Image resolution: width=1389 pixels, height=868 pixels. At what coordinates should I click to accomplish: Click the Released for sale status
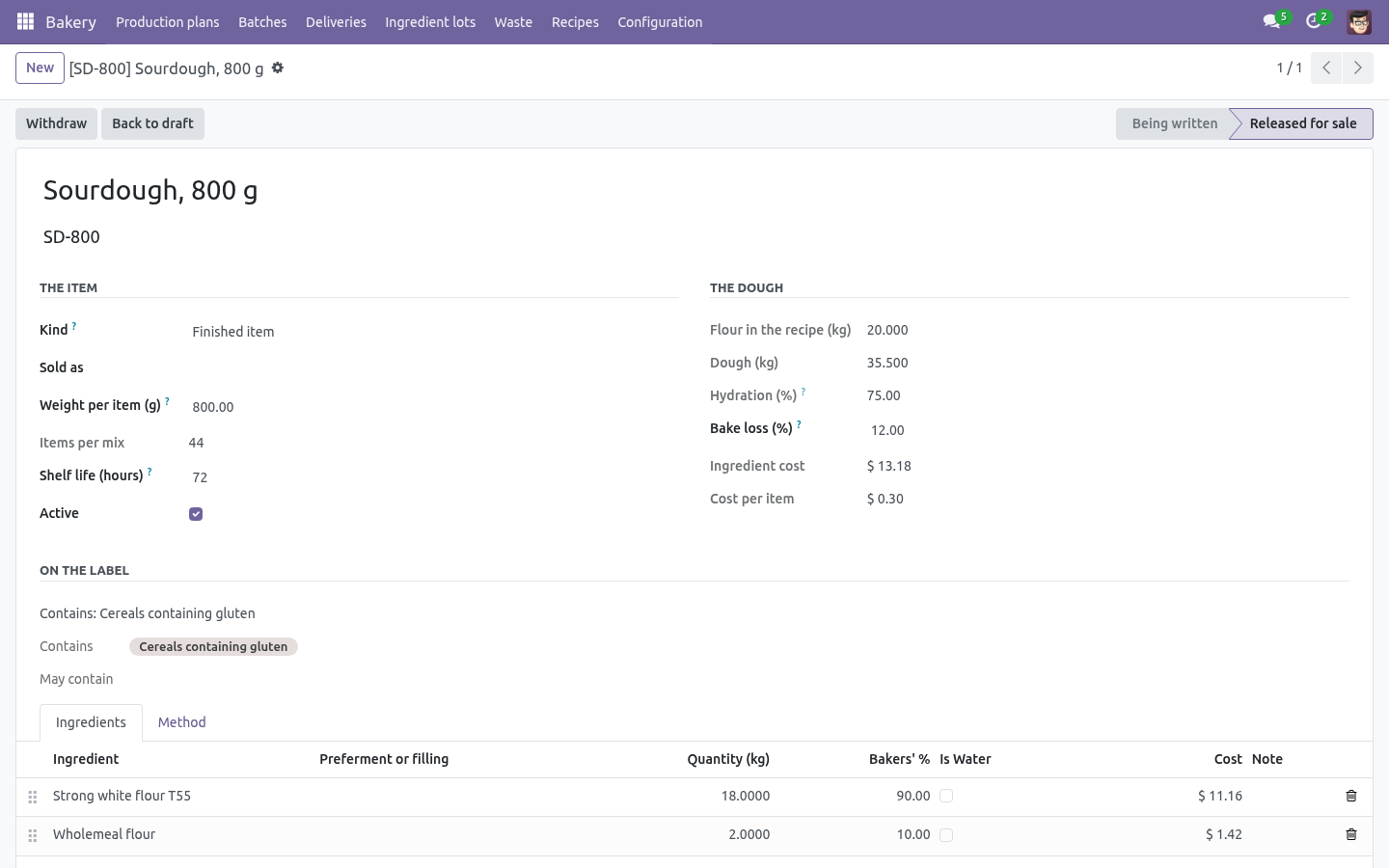[x=1302, y=123]
